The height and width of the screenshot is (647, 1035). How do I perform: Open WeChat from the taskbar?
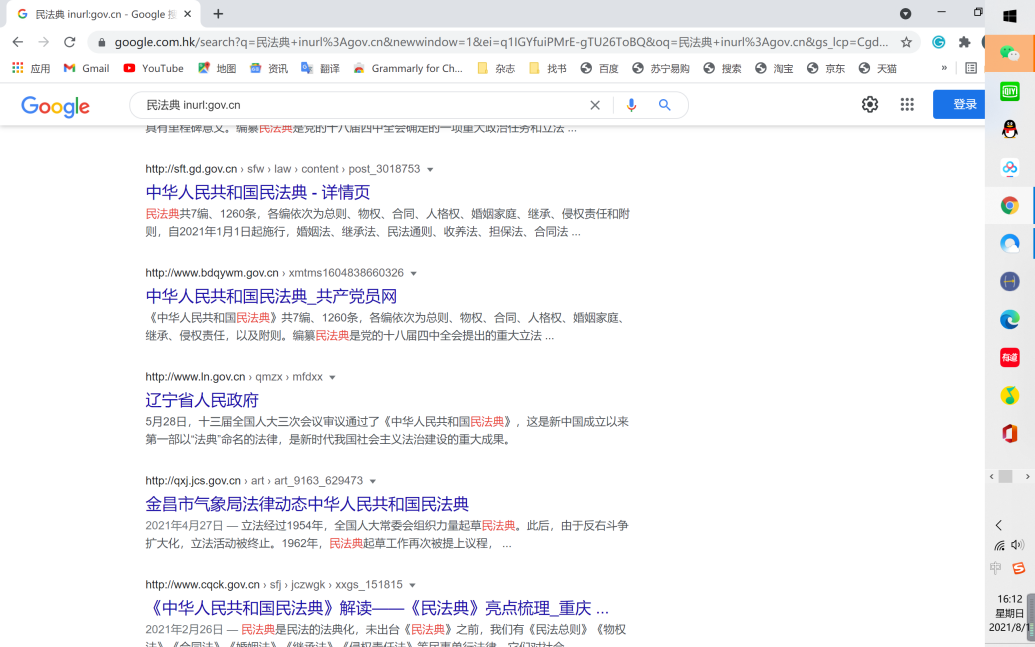[1009, 53]
